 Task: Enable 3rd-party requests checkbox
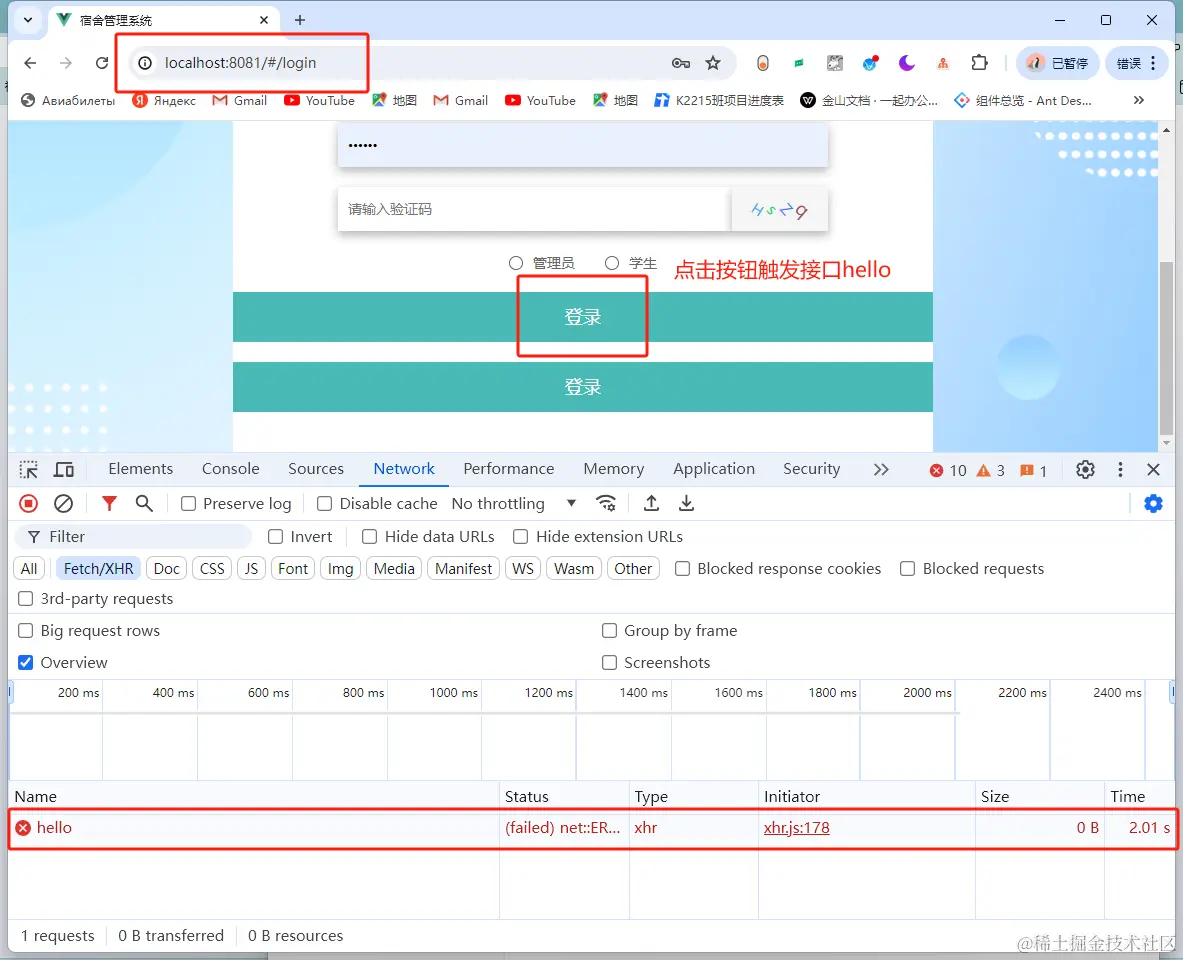click(26, 598)
